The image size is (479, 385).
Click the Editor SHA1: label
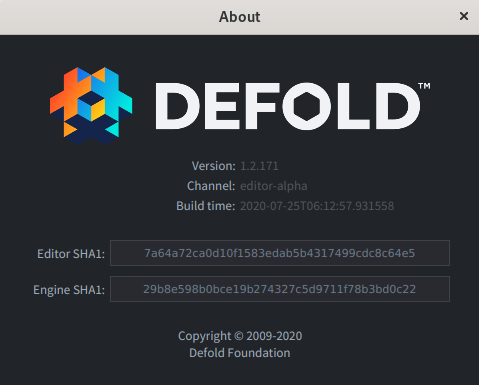(71, 254)
